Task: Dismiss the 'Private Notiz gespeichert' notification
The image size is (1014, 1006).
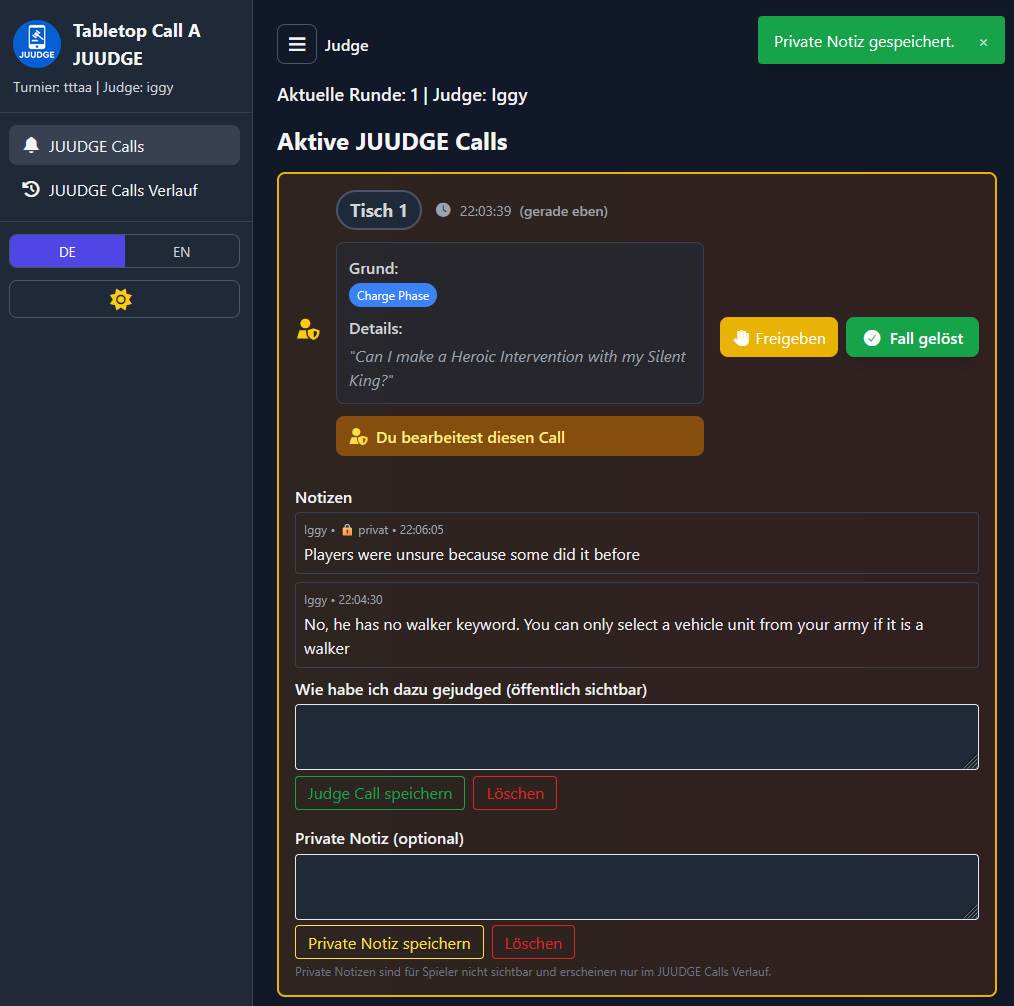Action: click(983, 42)
